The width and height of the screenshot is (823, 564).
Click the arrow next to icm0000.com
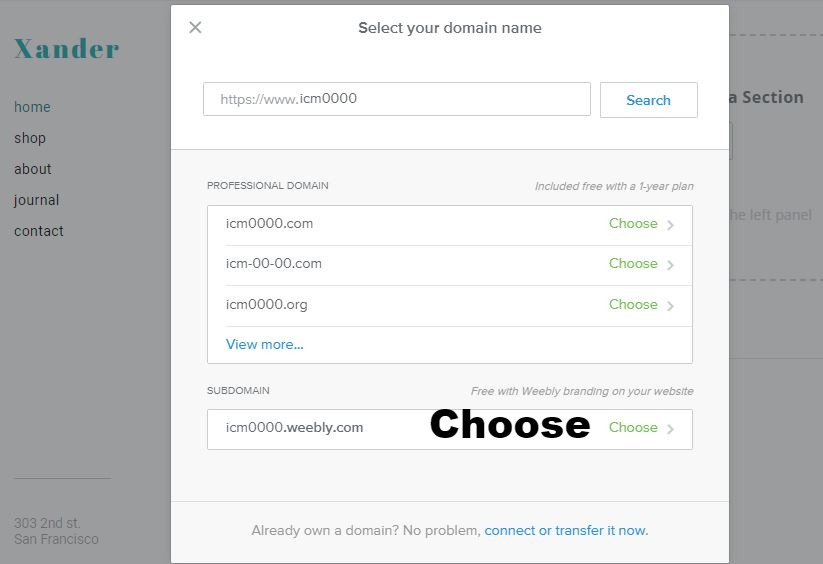[x=670, y=225]
